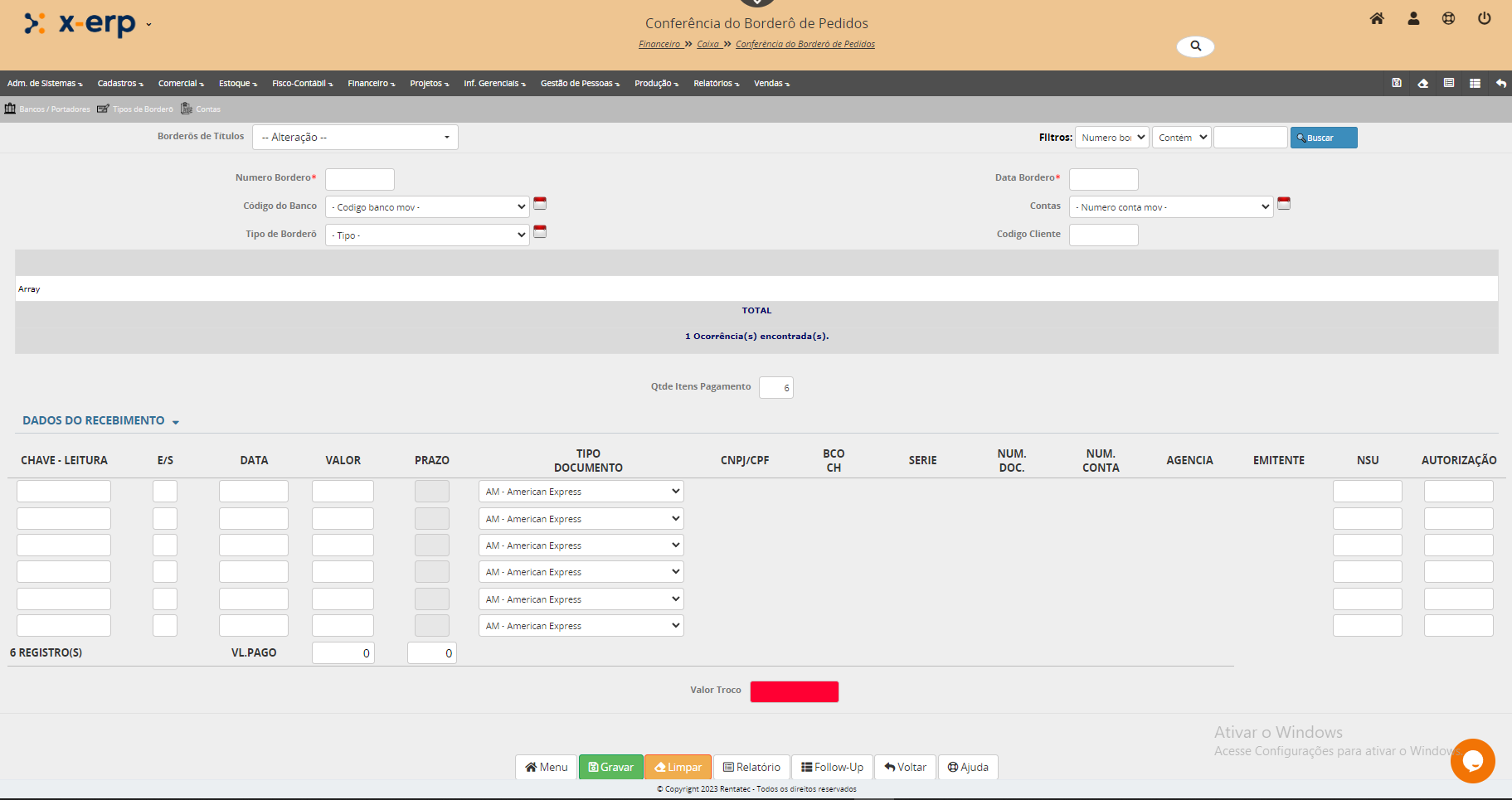Expand the Tipo de Borderô dropdown

point(427,235)
